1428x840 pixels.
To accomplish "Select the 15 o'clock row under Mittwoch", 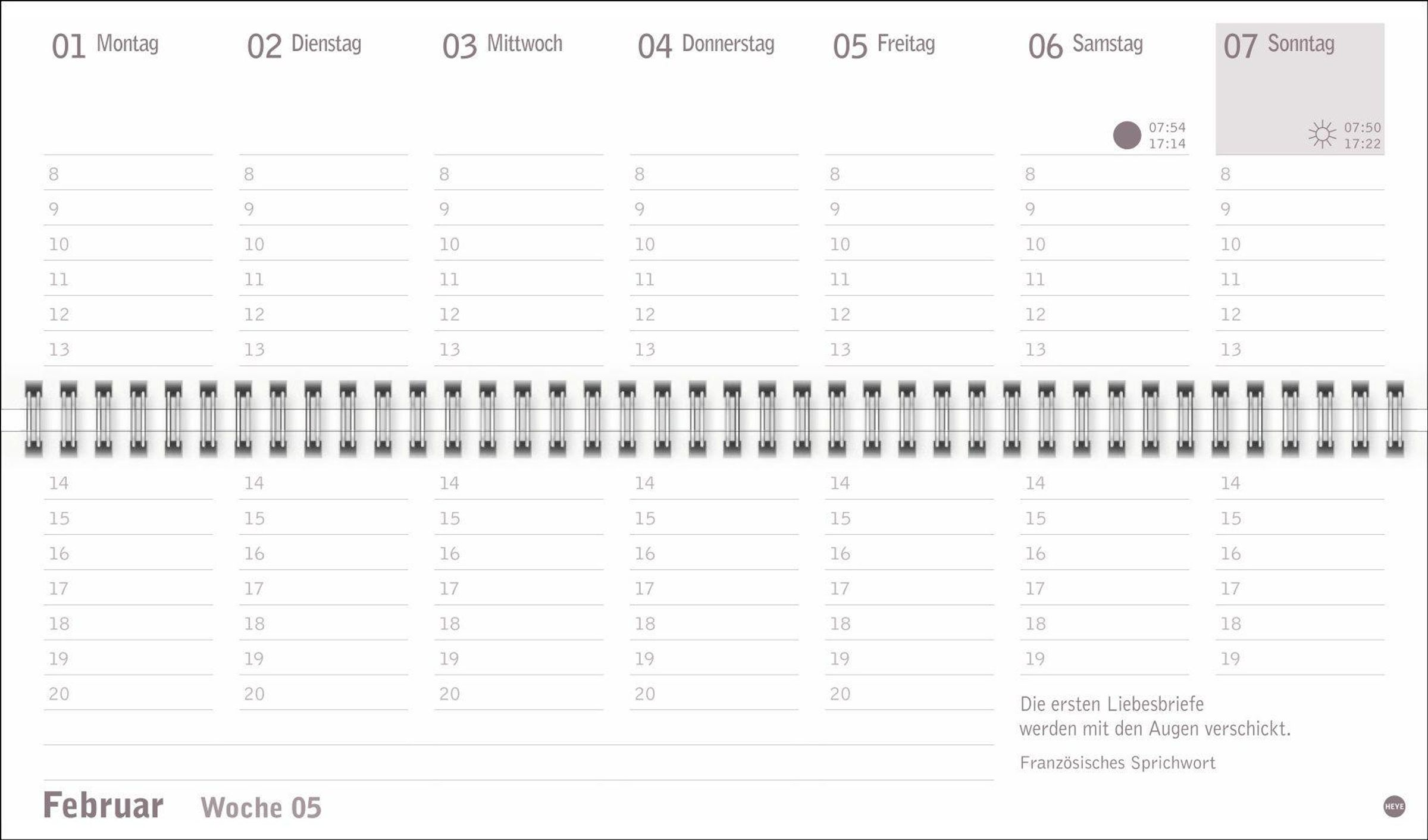I will point(518,519).
